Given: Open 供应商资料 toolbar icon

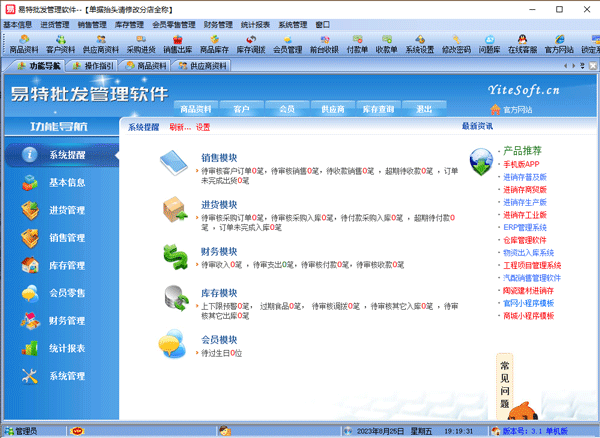Looking at the screenshot, I should pos(101,44).
